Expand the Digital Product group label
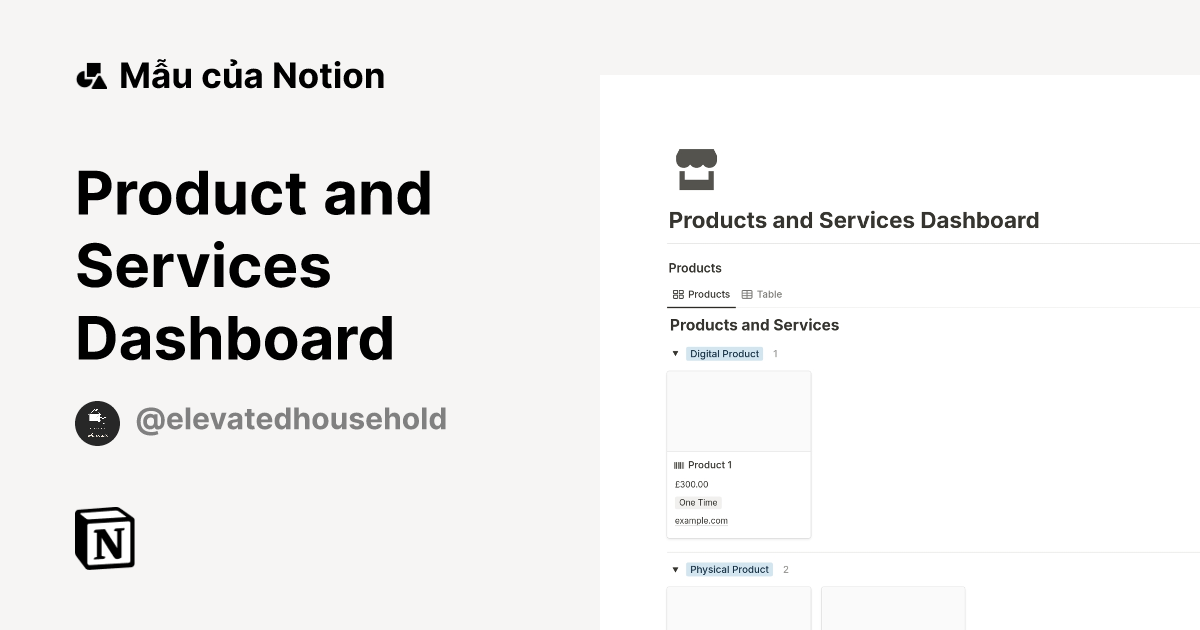The width and height of the screenshot is (1200, 630). pyautogui.click(x=724, y=353)
